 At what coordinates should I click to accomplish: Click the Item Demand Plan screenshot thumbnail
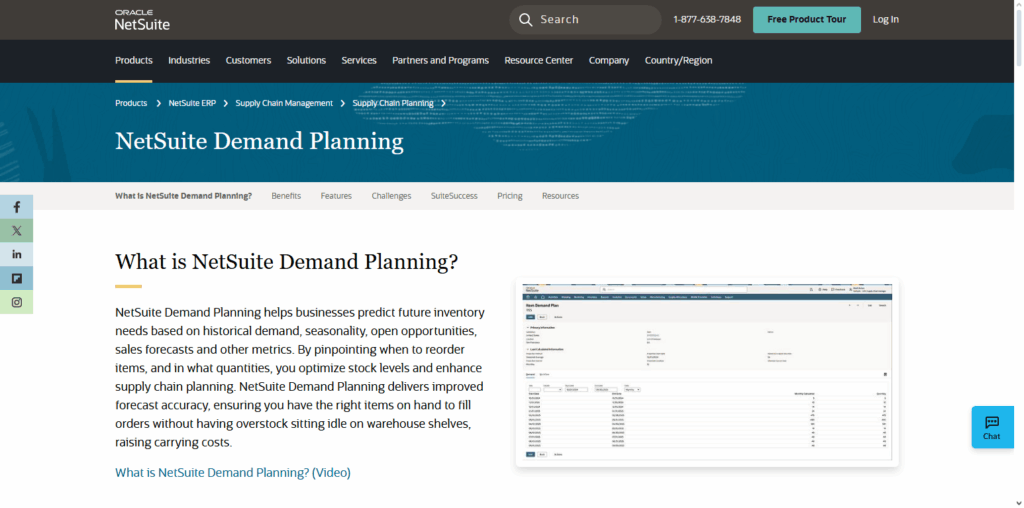(x=707, y=372)
